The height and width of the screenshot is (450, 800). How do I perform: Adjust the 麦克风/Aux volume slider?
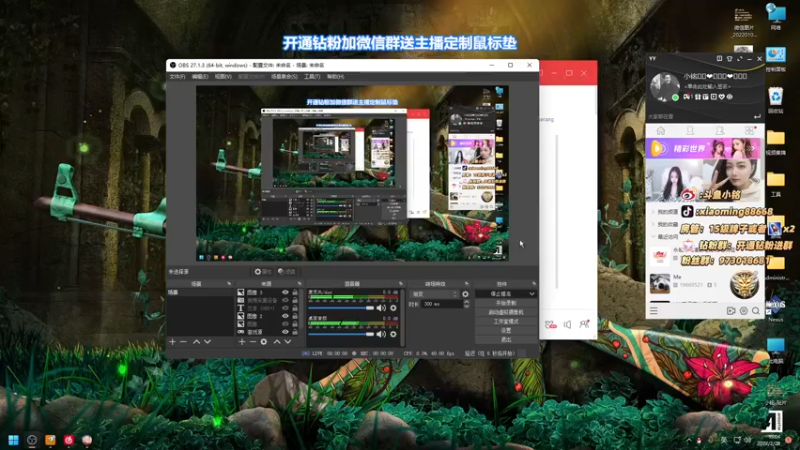(341, 308)
